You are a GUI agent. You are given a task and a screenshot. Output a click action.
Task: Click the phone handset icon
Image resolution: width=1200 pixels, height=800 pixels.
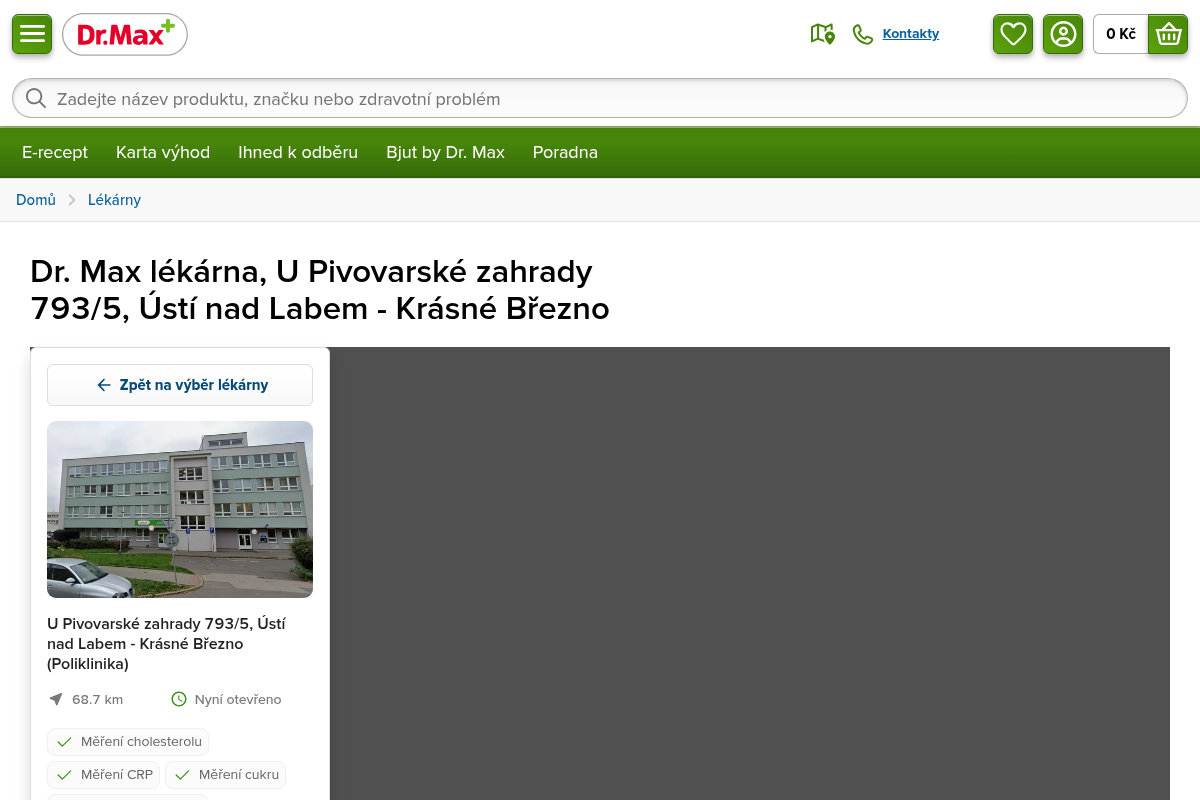click(862, 34)
